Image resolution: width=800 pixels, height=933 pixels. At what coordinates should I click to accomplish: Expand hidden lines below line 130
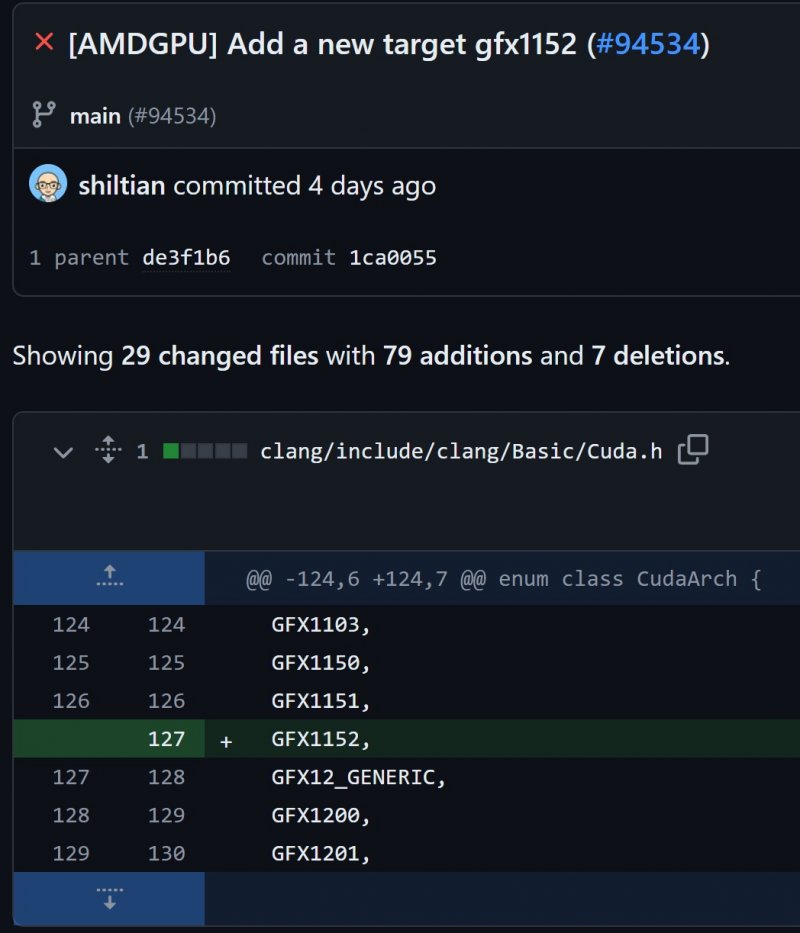pyautogui.click(x=109, y=897)
